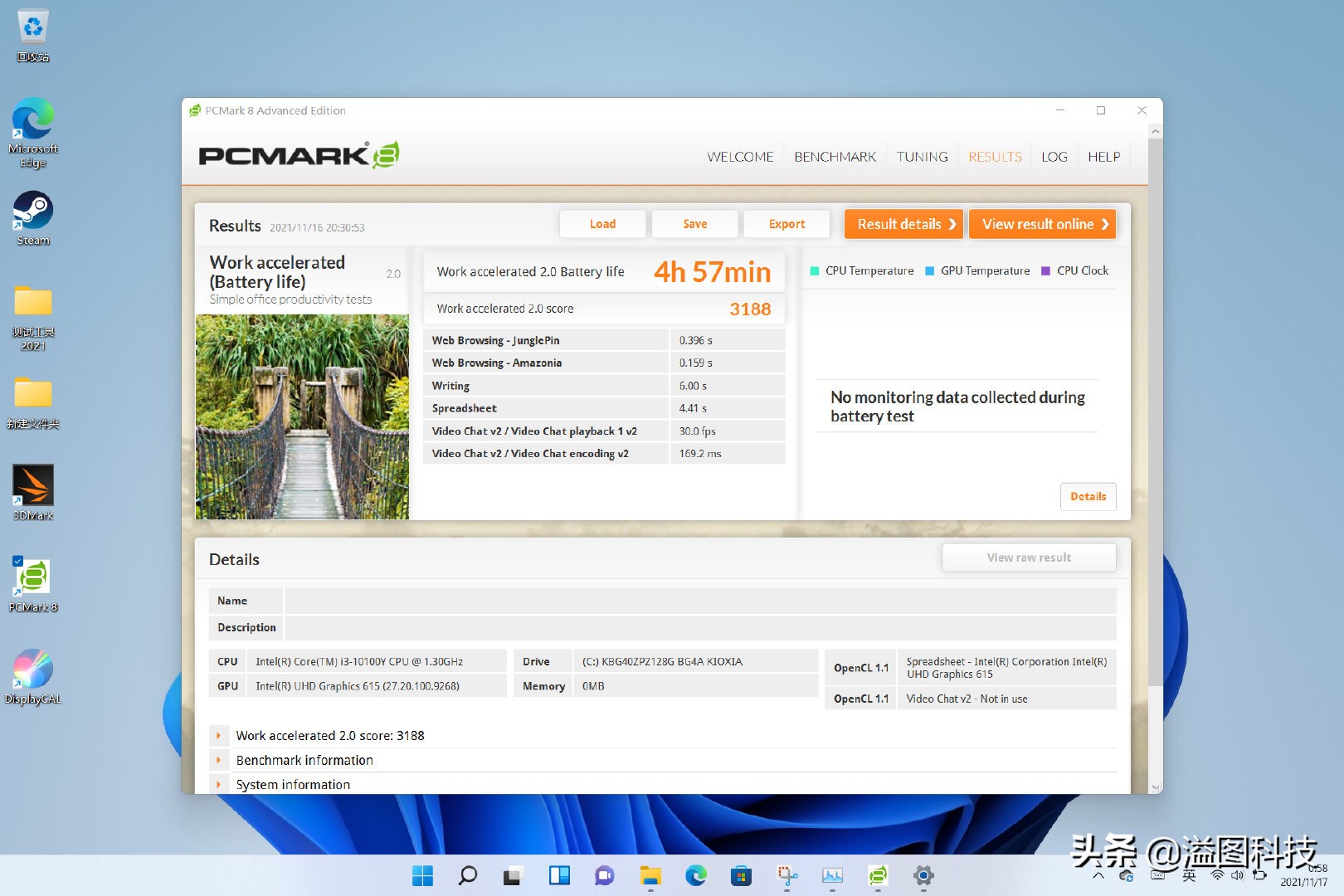Click CPU Temperature legend swatch
1344x896 pixels.
coord(815,270)
